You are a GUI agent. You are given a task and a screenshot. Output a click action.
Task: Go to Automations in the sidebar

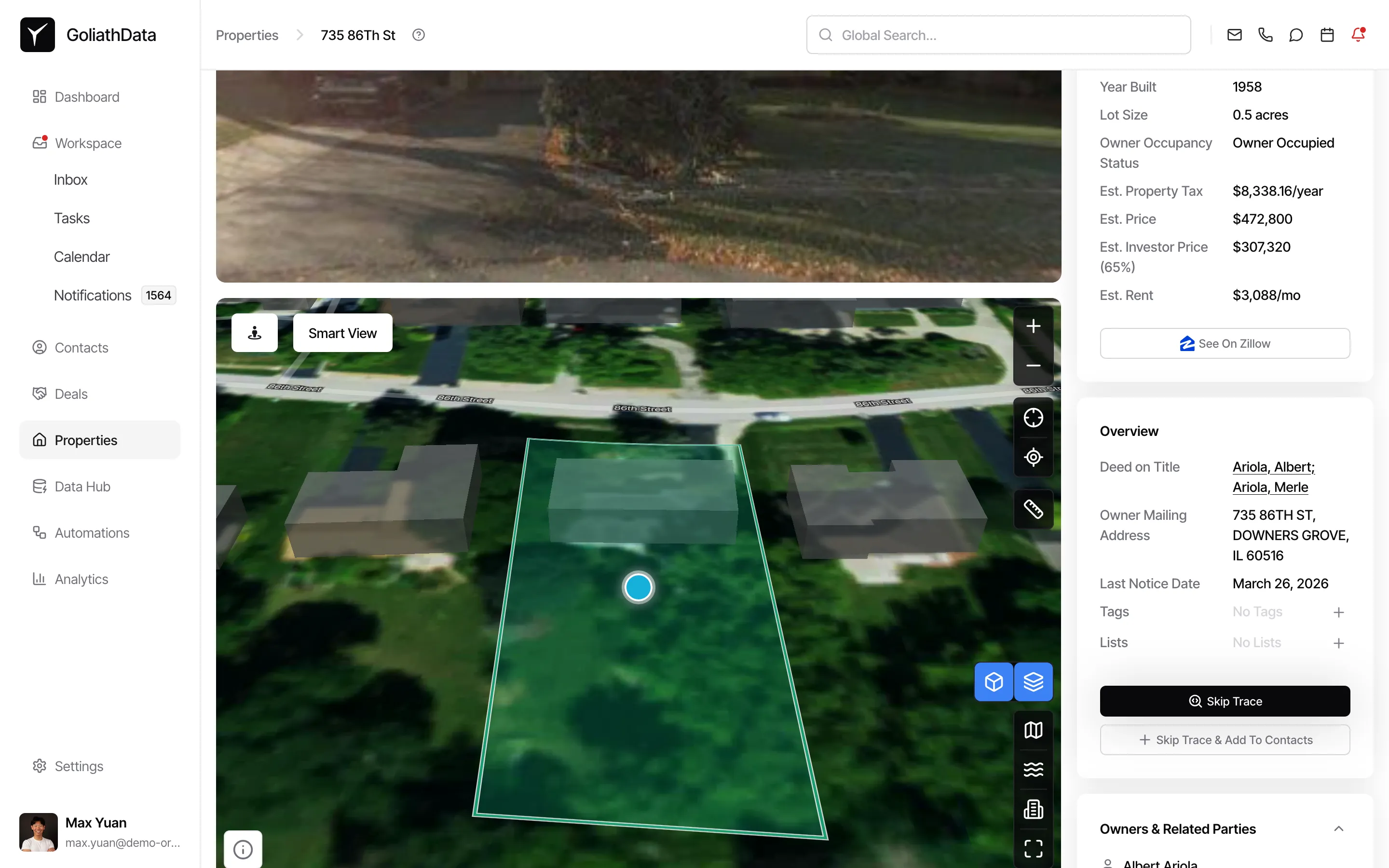[x=92, y=533]
